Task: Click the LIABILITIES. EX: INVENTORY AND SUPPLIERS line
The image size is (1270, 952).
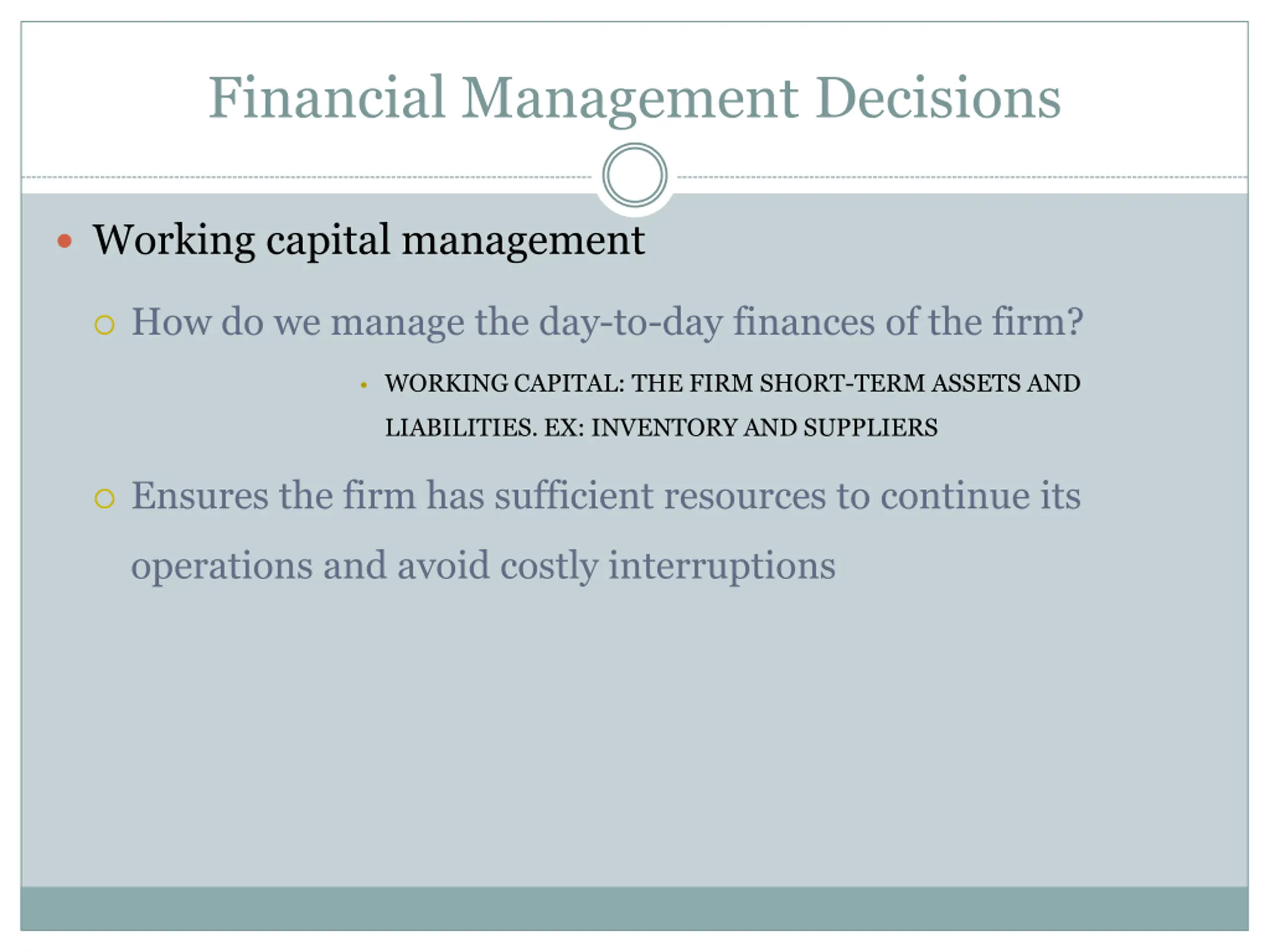Action: pos(661,428)
